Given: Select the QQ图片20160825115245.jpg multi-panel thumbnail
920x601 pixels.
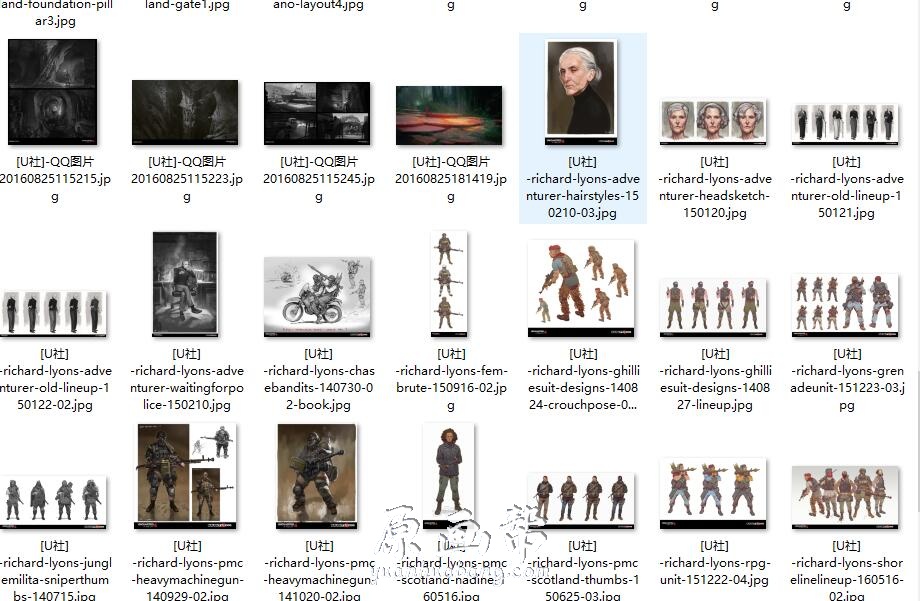Looking at the screenshot, I should tap(317, 113).
